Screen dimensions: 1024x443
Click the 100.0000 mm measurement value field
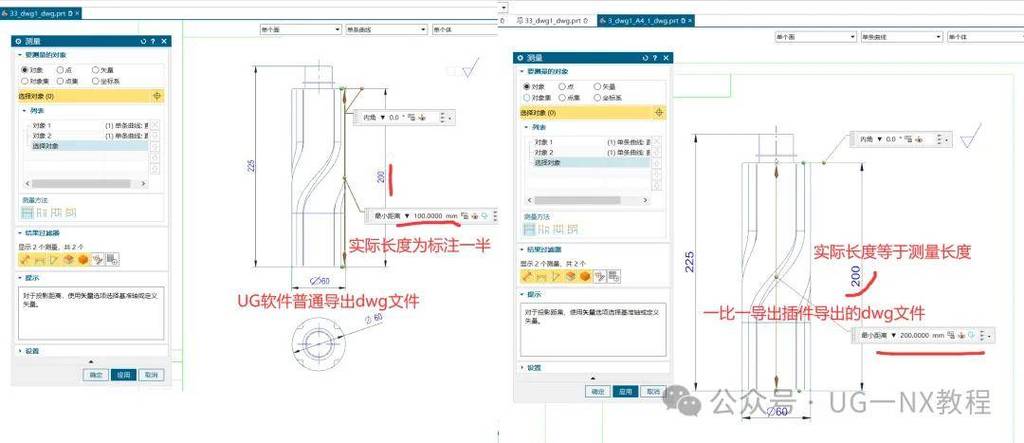coord(435,216)
